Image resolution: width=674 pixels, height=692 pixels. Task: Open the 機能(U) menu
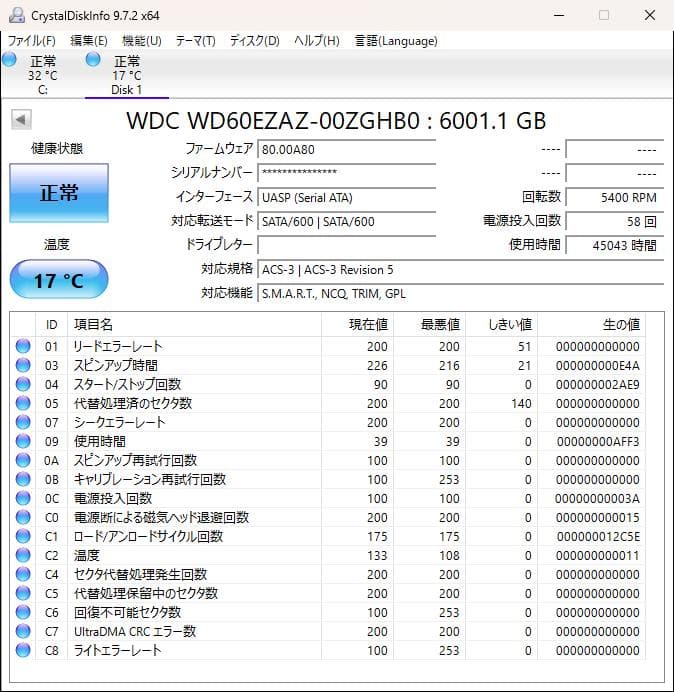tap(142, 41)
